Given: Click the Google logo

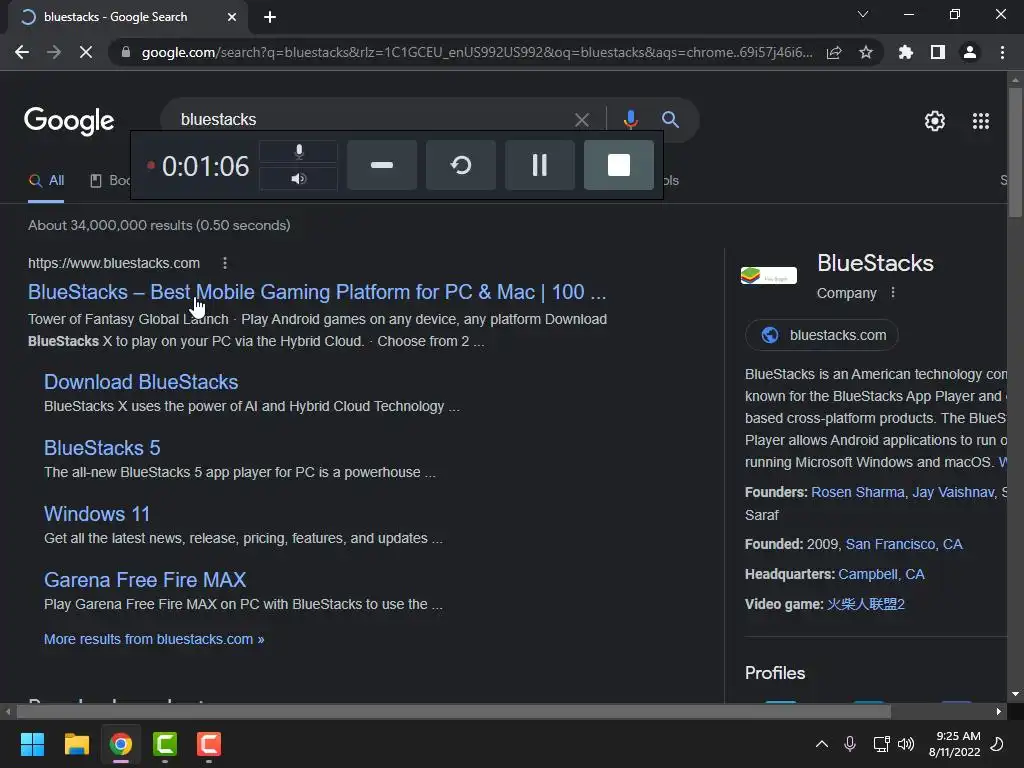Looking at the screenshot, I should [69, 121].
